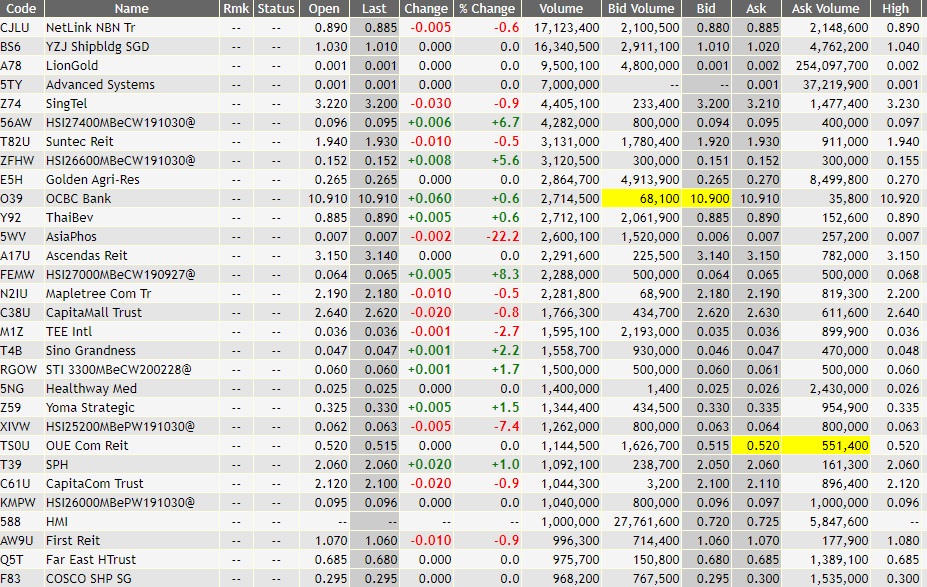Select CapitaCom Trust name
This screenshot has height=587, width=927.
click(95, 484)
